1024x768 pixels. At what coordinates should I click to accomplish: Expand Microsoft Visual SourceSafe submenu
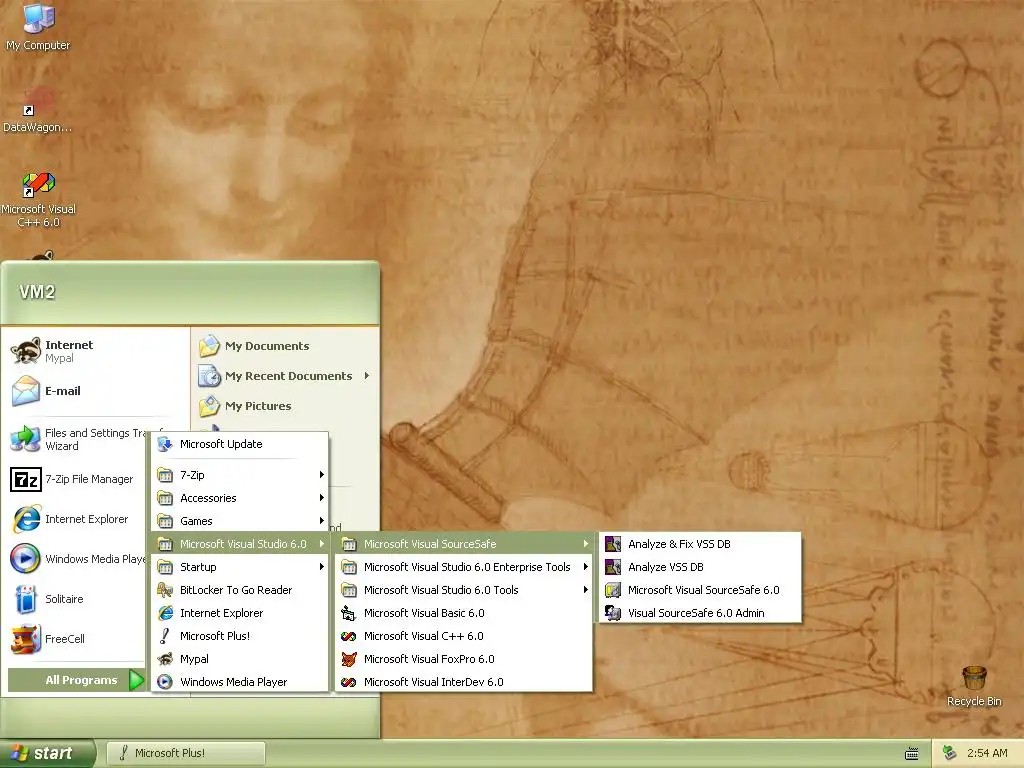click(x=464, y=544)
